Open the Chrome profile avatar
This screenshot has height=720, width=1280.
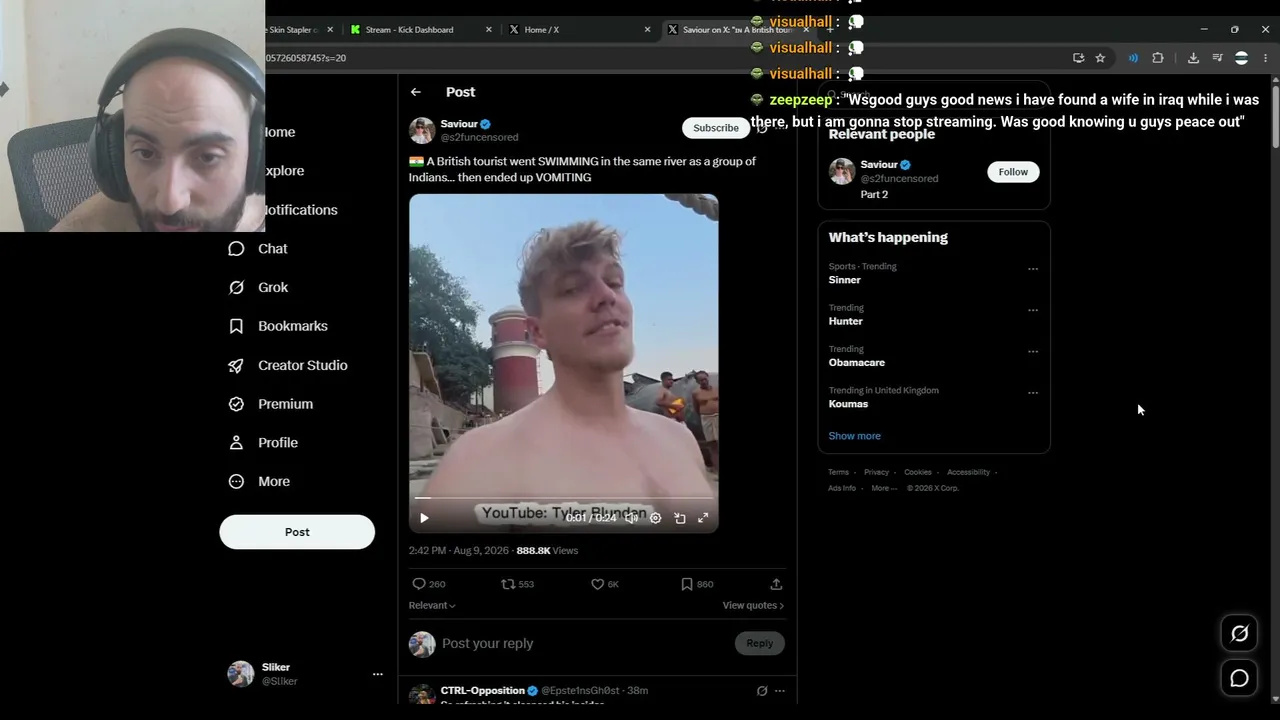tap(1241, 58)
